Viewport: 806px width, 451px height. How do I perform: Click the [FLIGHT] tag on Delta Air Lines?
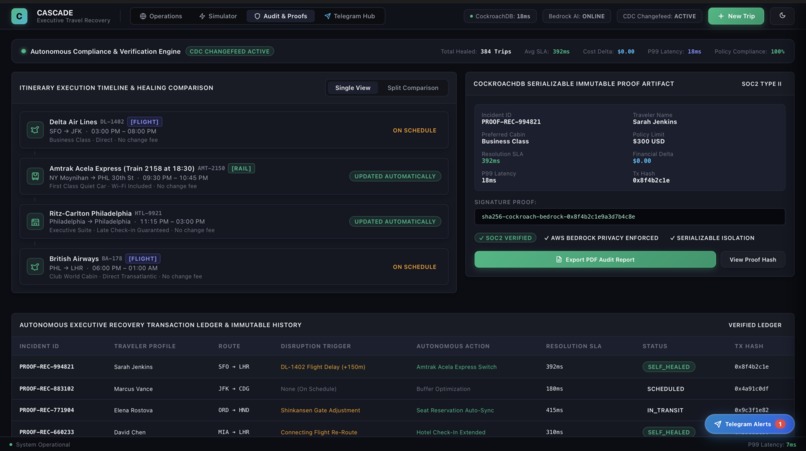click(144, 122)
